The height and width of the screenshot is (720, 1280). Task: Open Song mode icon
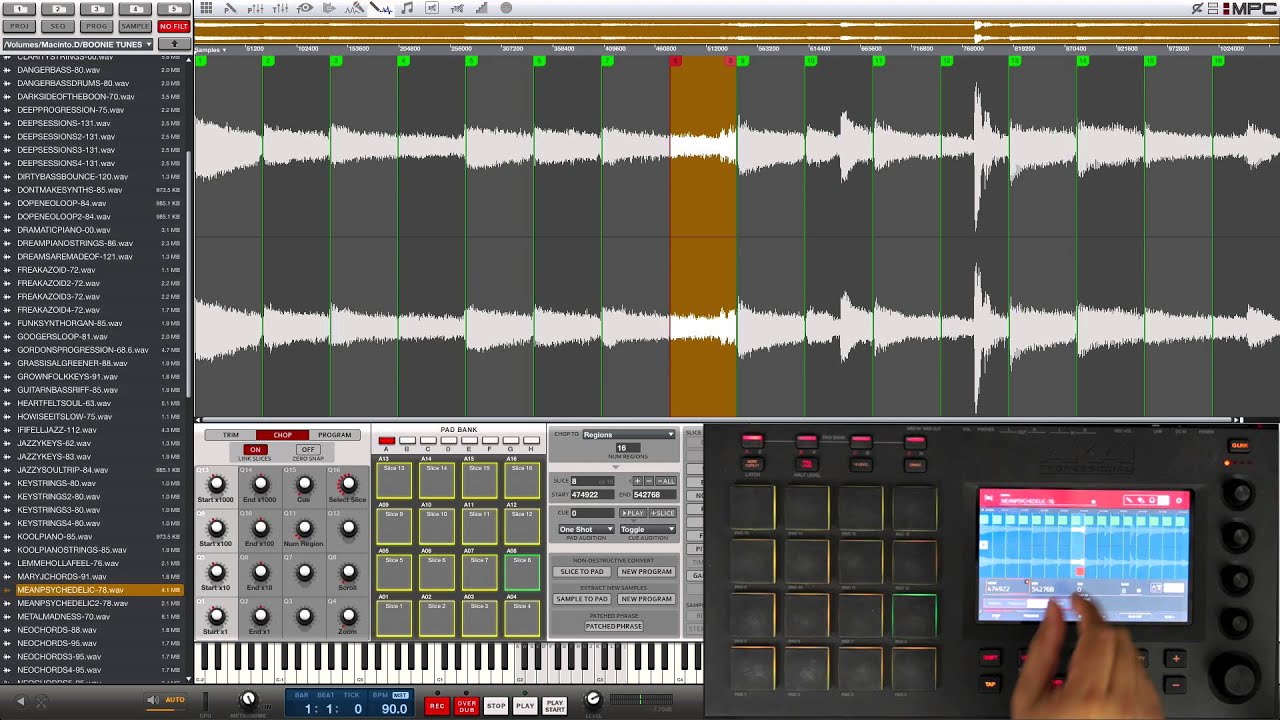point(329,8)
